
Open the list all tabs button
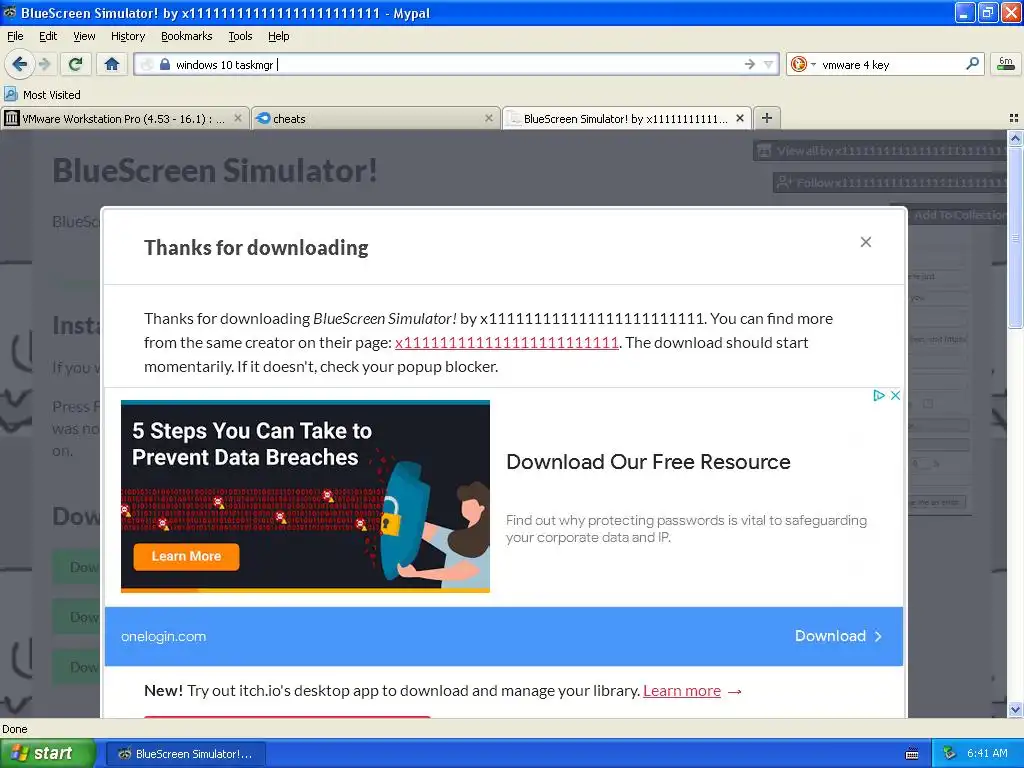click(x=1014, y=118)
